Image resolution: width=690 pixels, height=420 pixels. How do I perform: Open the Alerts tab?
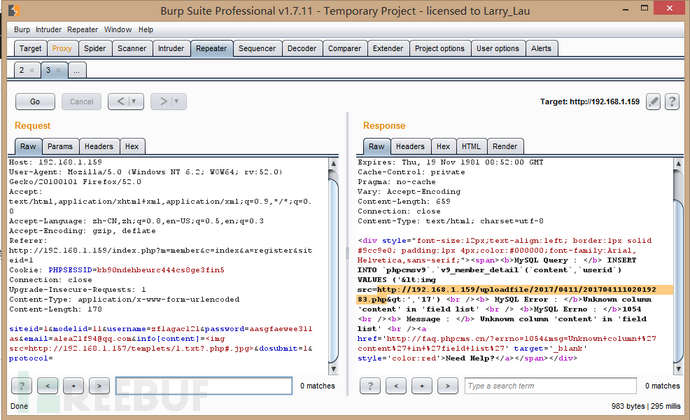tap(541, 48)
